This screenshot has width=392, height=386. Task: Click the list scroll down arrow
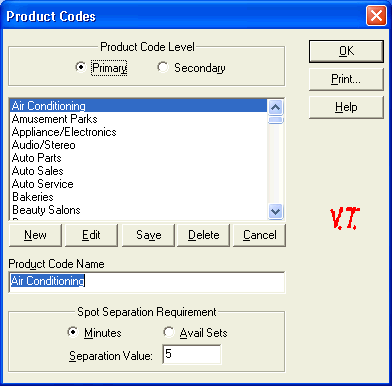pyautogui.click(x=276, y=211)
